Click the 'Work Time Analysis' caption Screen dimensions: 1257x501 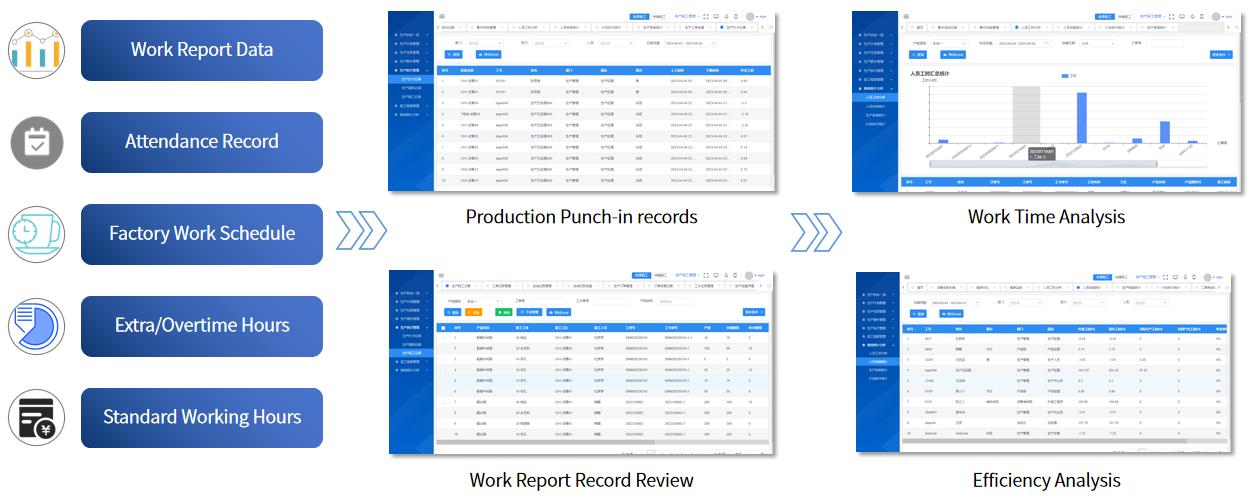1046,217
